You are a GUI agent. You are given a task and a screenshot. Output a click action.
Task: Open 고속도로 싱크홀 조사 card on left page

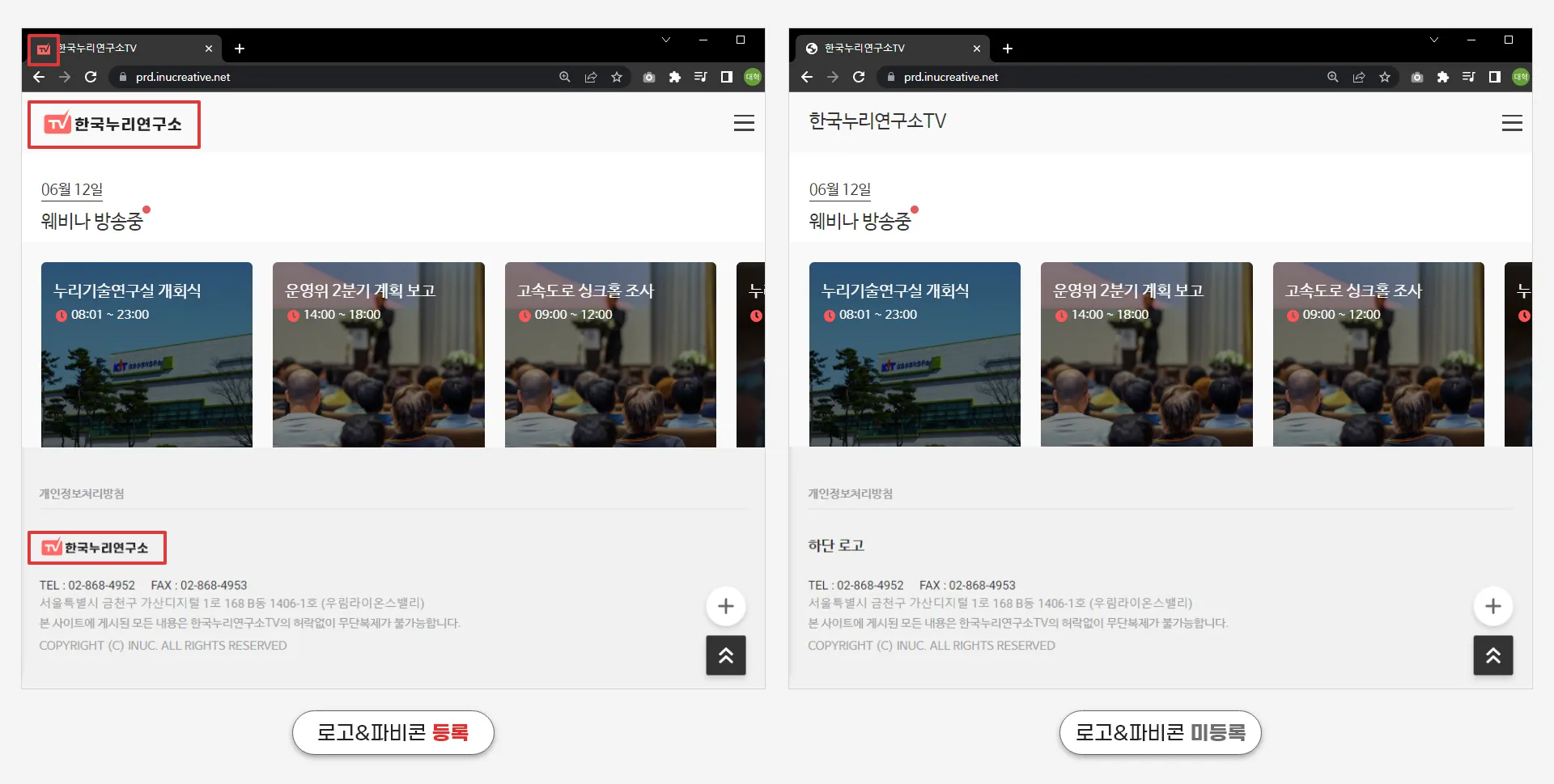pos(610,354)
